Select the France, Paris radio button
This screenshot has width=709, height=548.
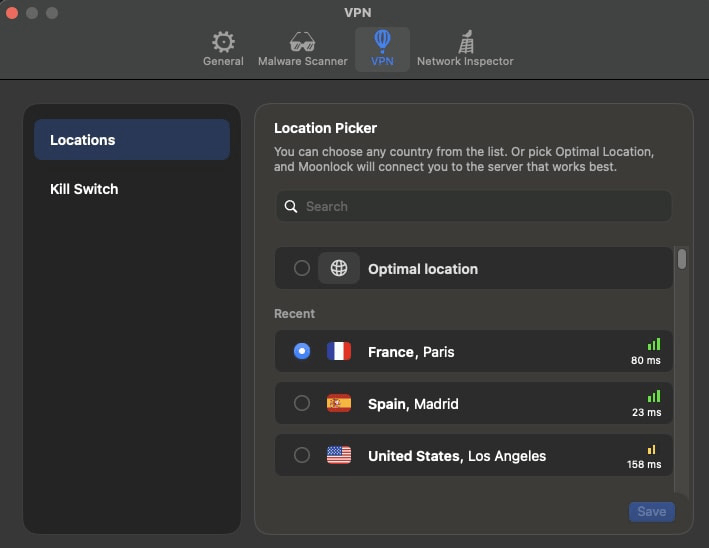302,351
